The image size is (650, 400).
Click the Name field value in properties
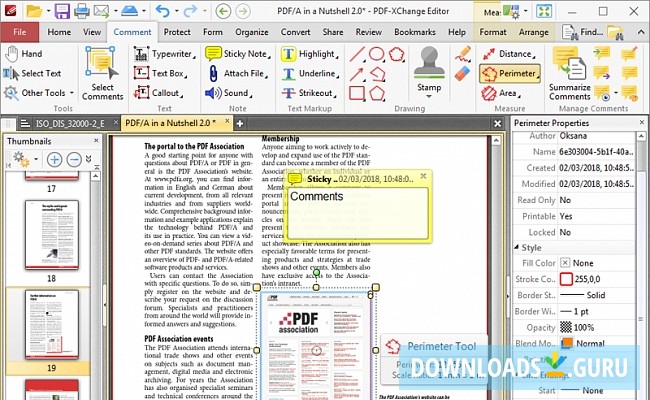(596, 152)
